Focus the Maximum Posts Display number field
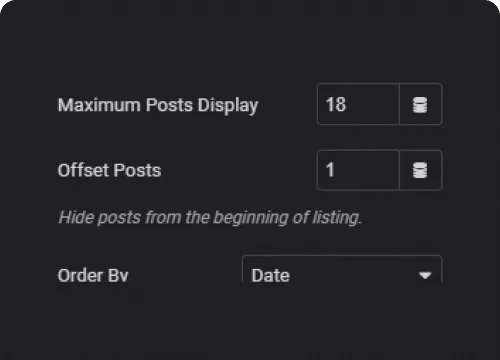 [358, 104]
